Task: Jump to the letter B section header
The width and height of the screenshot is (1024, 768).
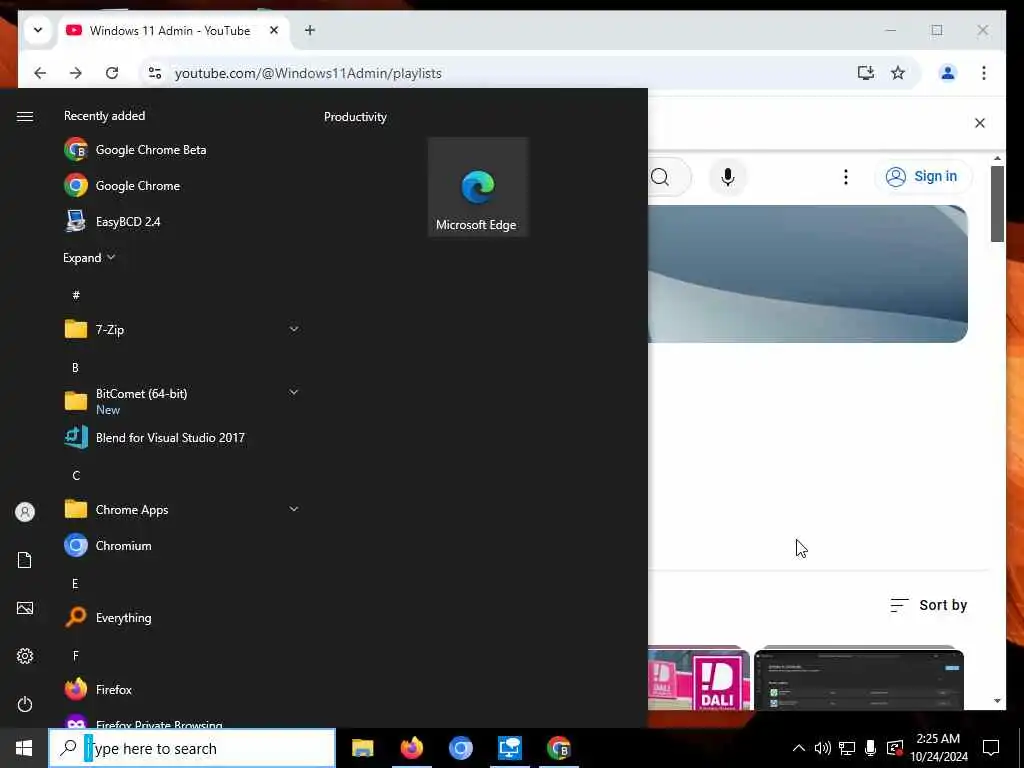Action: pyautogui.click(x=75, y=368)
